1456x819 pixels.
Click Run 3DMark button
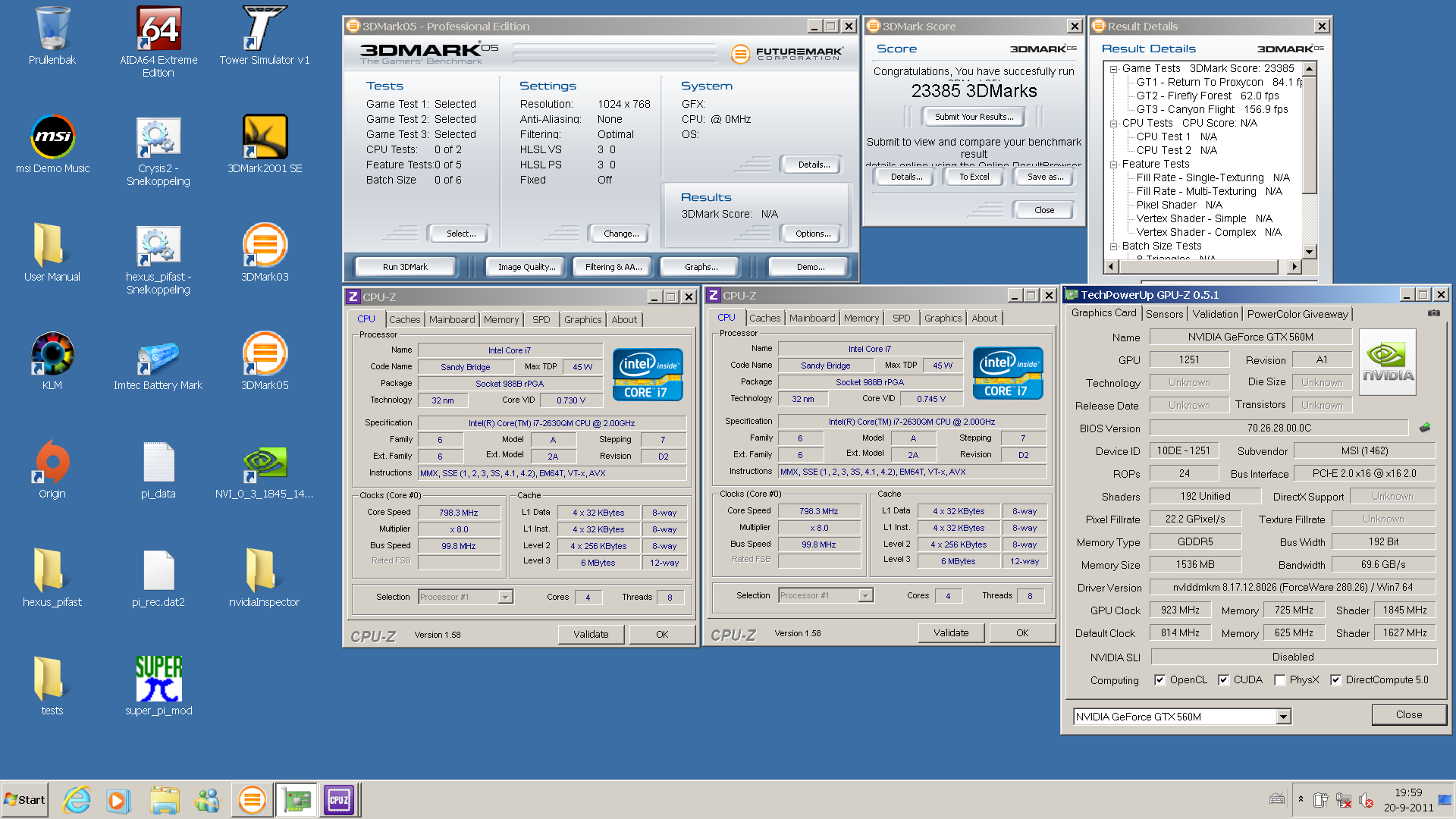click(x=405, y=267)
